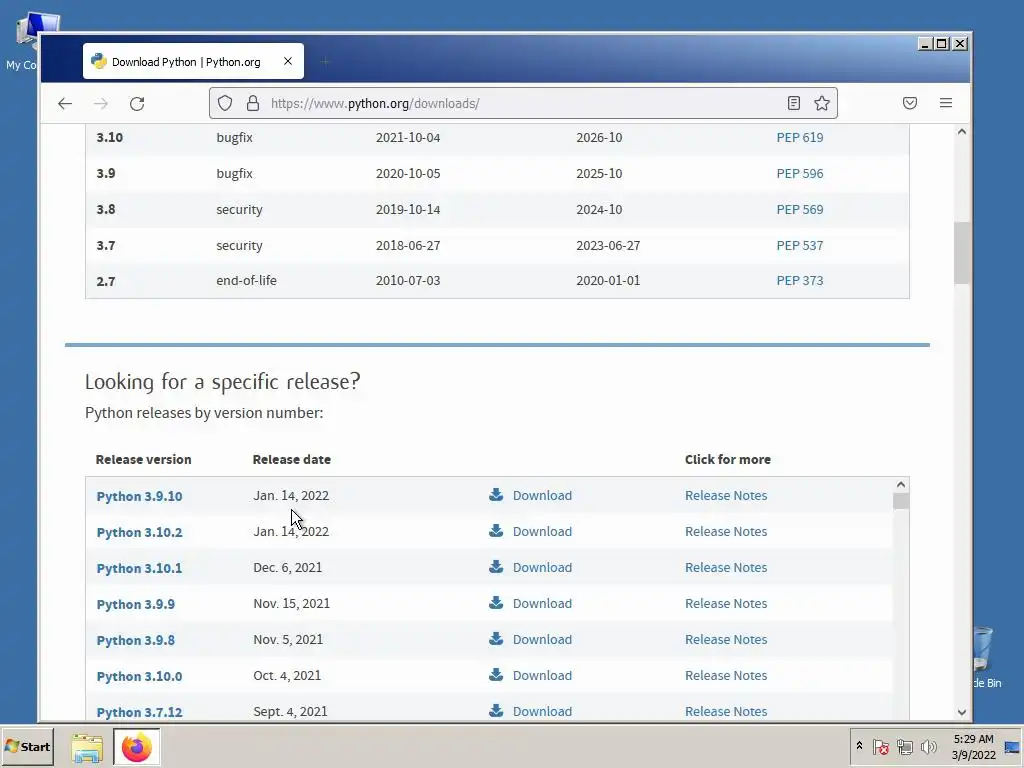Open the PEP 596 link
The image size is (1024, 768).
tap(799, 174)
